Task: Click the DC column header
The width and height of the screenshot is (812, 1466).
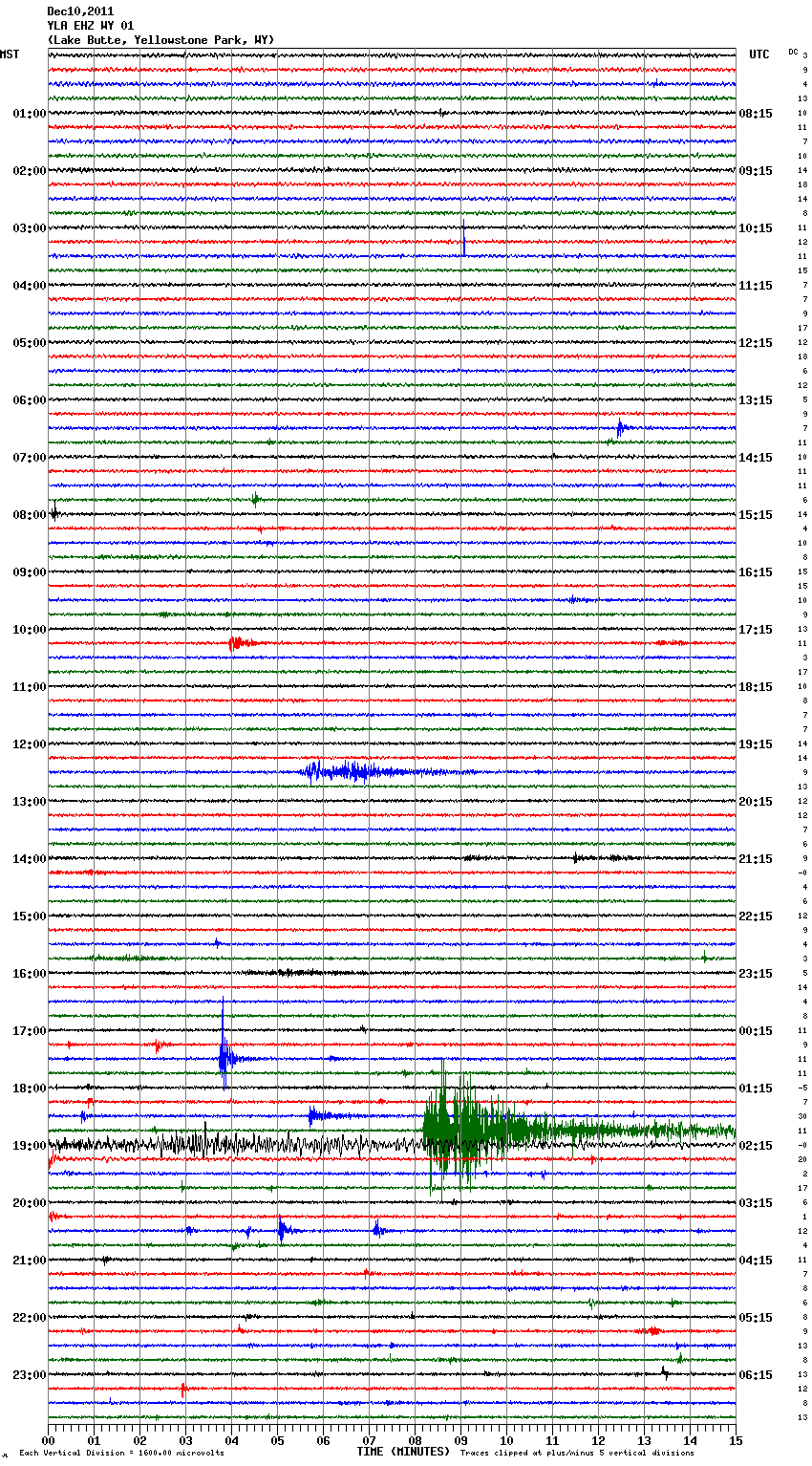Action: (x=793, y=52)
